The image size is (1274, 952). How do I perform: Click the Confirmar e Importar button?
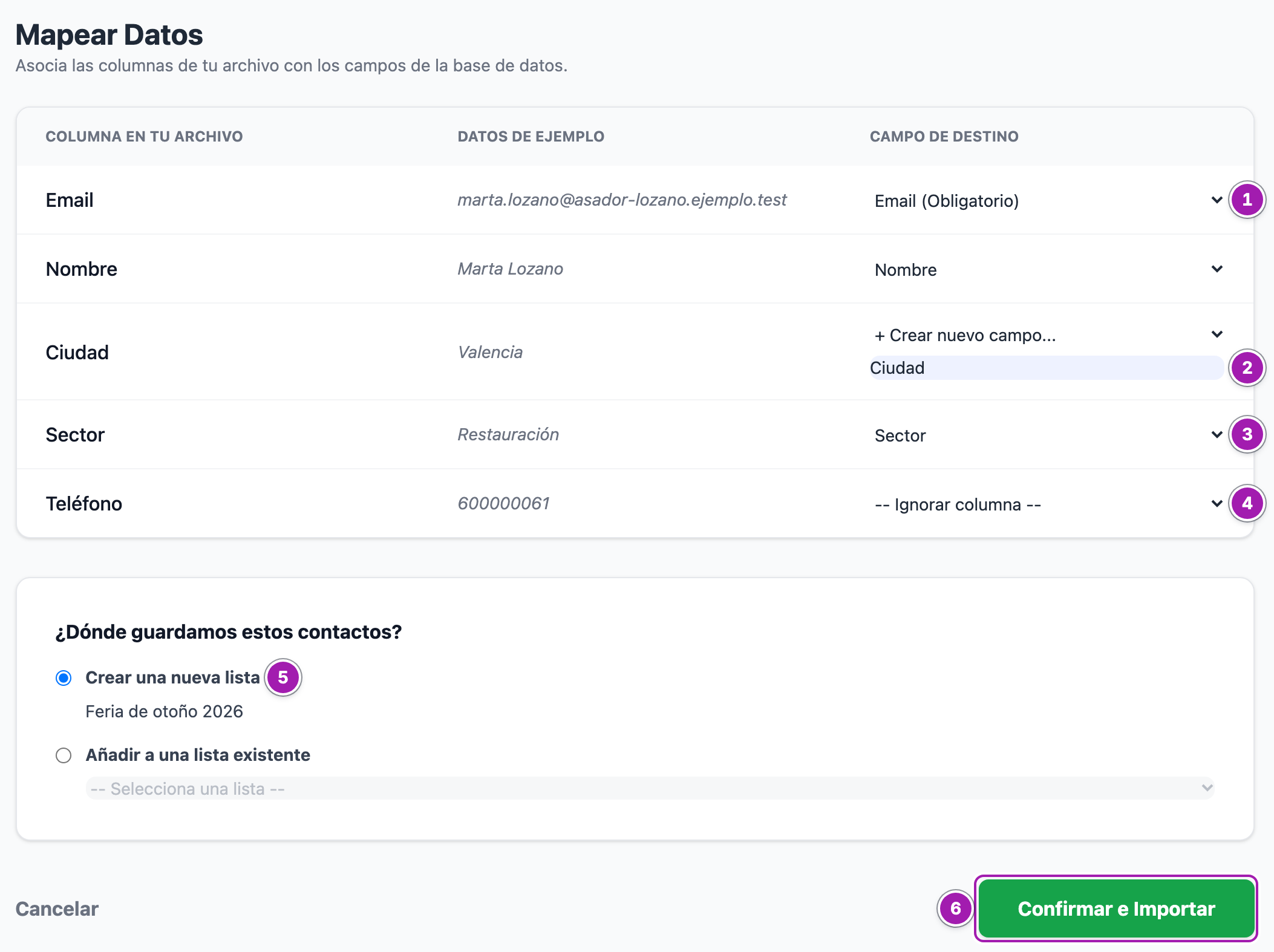click(1116, 908)
